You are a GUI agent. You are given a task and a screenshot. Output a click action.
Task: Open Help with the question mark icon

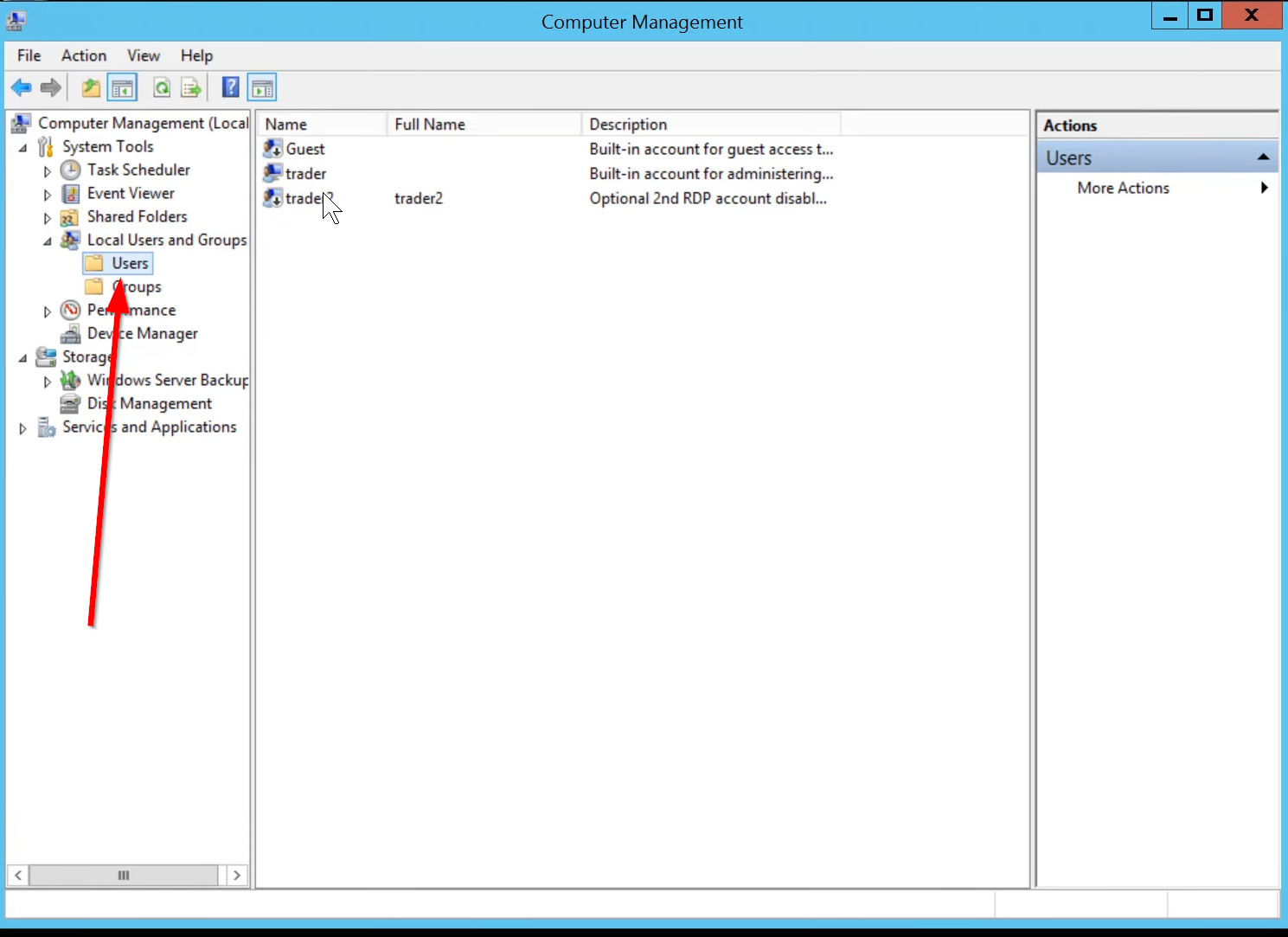(230, 87)
